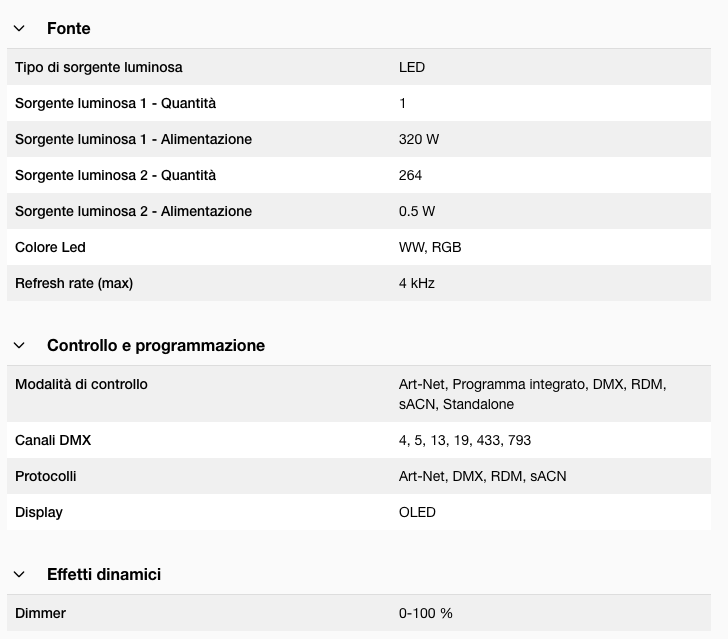The height and width of the screenshot is (639, 728).
Task: Click the WW, RGB color value
Action: tap(429, 248)
